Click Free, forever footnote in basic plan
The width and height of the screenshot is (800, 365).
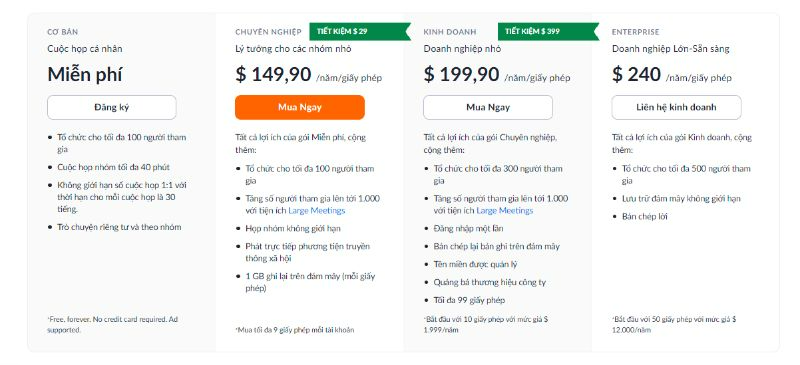tap(113, 325)
